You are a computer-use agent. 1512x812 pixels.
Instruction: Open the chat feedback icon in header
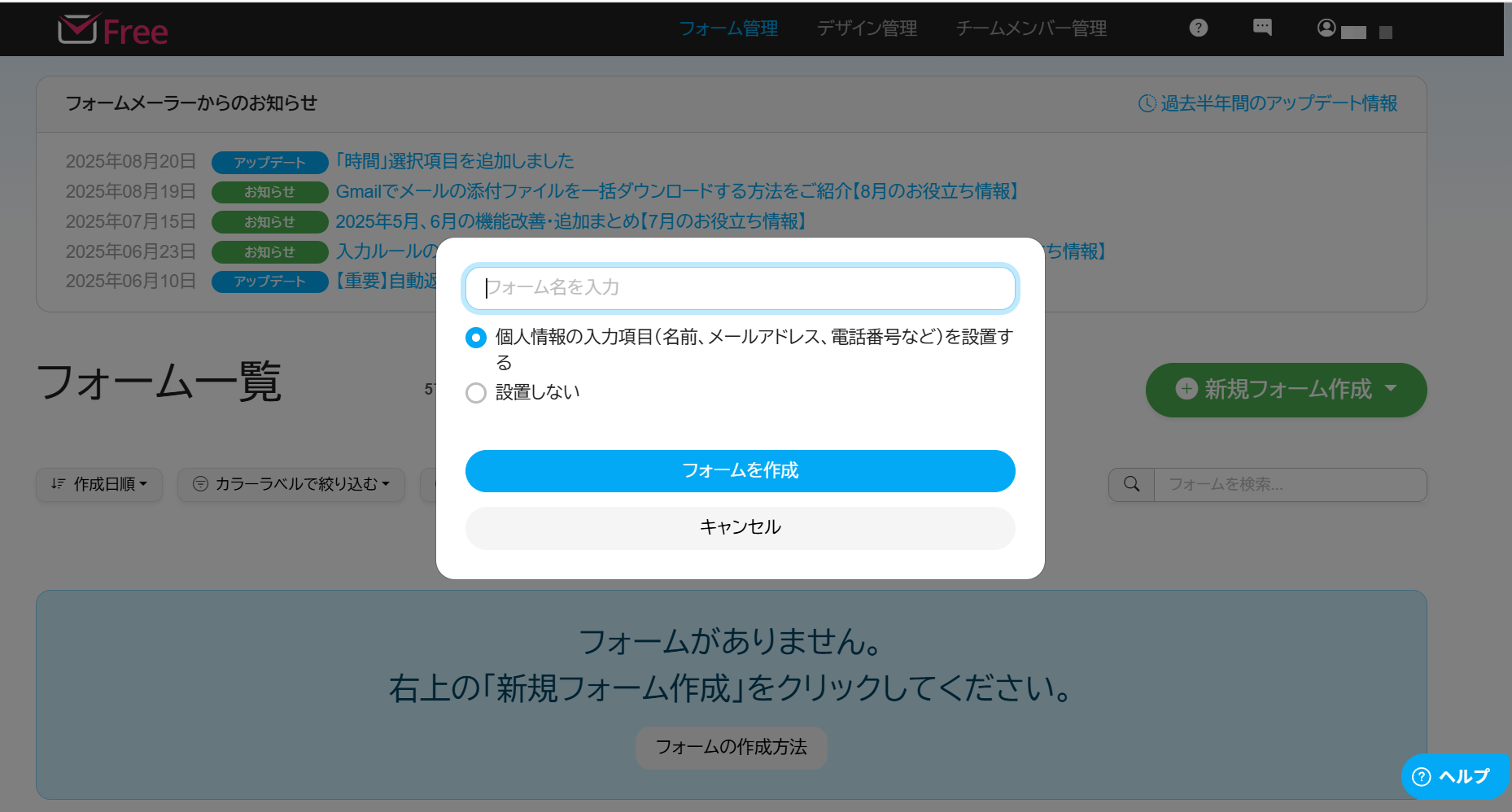(x=1262, y=28)
